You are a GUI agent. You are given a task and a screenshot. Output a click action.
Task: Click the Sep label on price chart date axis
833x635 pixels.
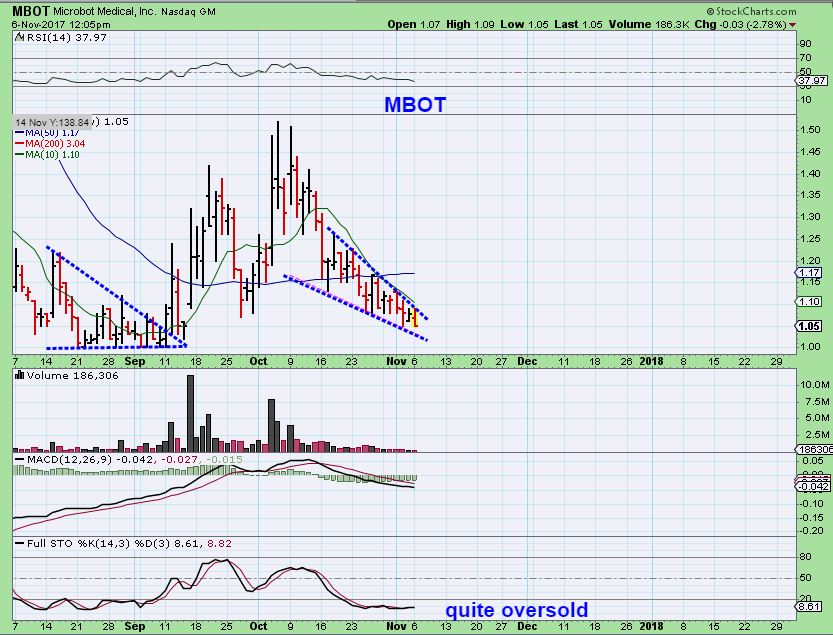point(135,361)
